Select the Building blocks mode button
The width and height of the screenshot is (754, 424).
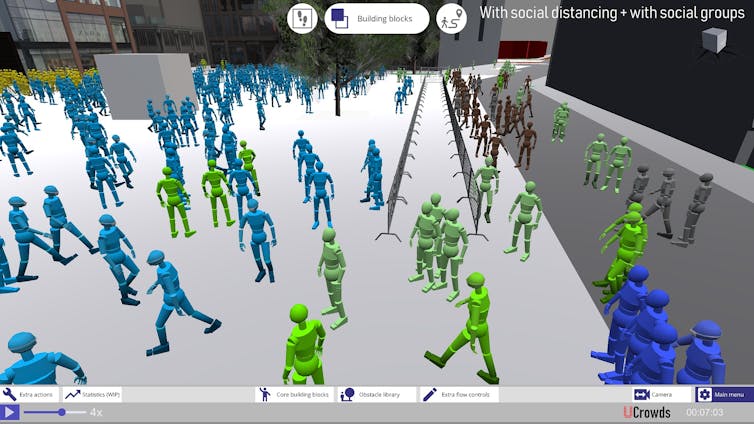point(377,19)
